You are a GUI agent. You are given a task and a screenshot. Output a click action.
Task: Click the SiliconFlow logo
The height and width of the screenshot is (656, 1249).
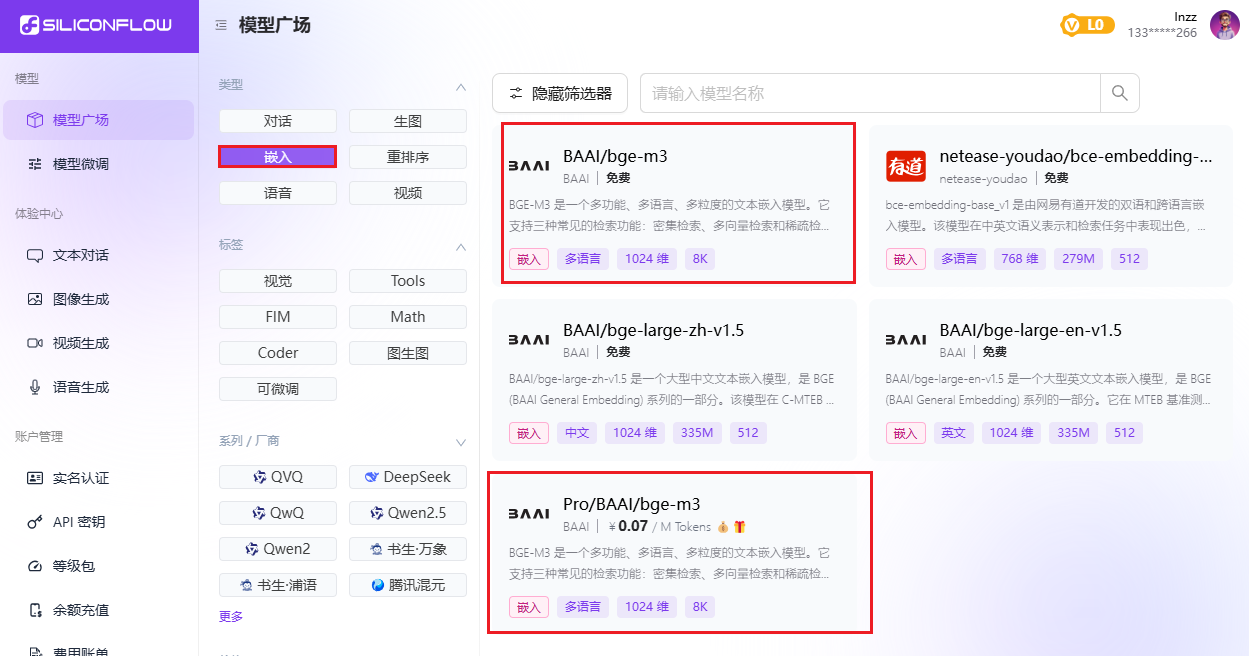click(x=96, y=26)
